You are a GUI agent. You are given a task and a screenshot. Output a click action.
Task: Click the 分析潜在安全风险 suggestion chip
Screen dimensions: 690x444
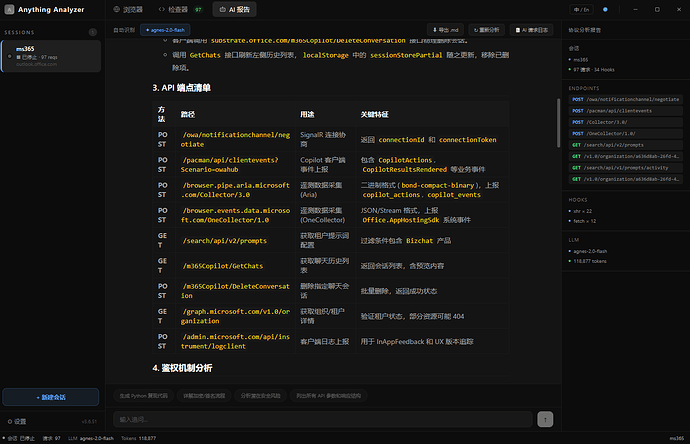(x=260, y=396)
